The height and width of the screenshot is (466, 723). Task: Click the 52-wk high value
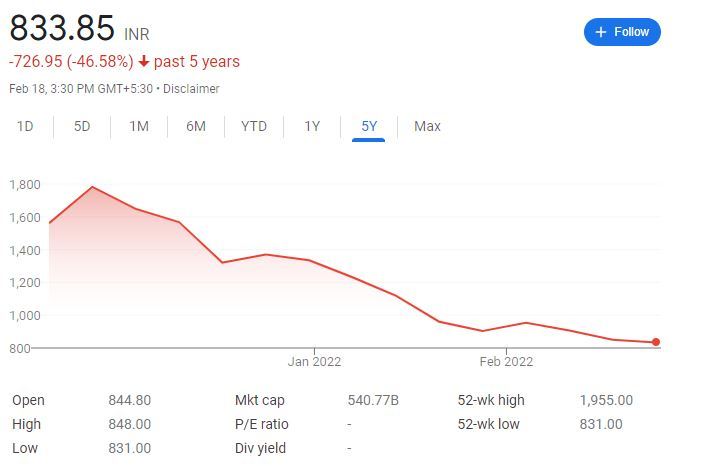click(606, 400)
